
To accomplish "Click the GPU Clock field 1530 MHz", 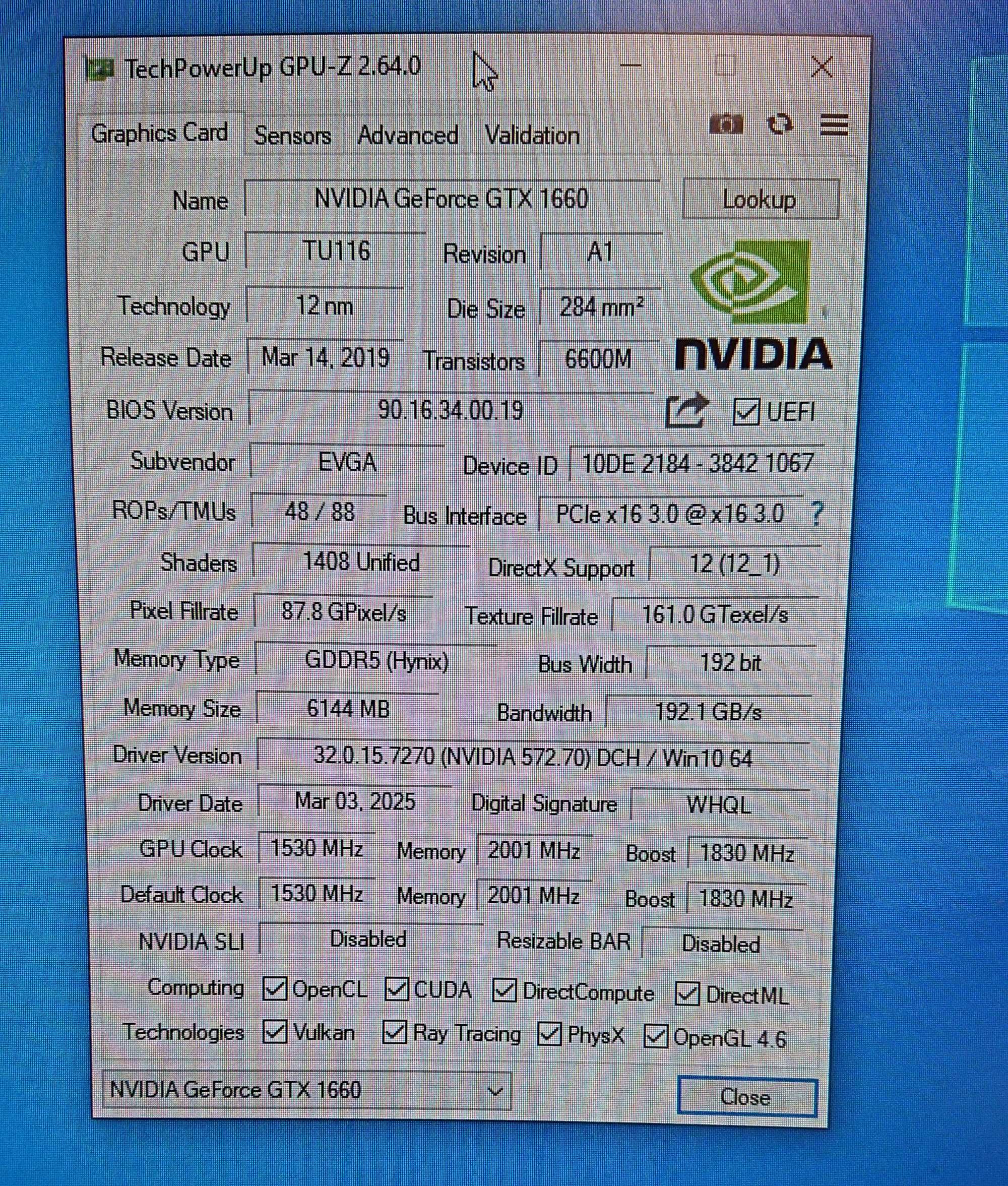I will point(317,848).
